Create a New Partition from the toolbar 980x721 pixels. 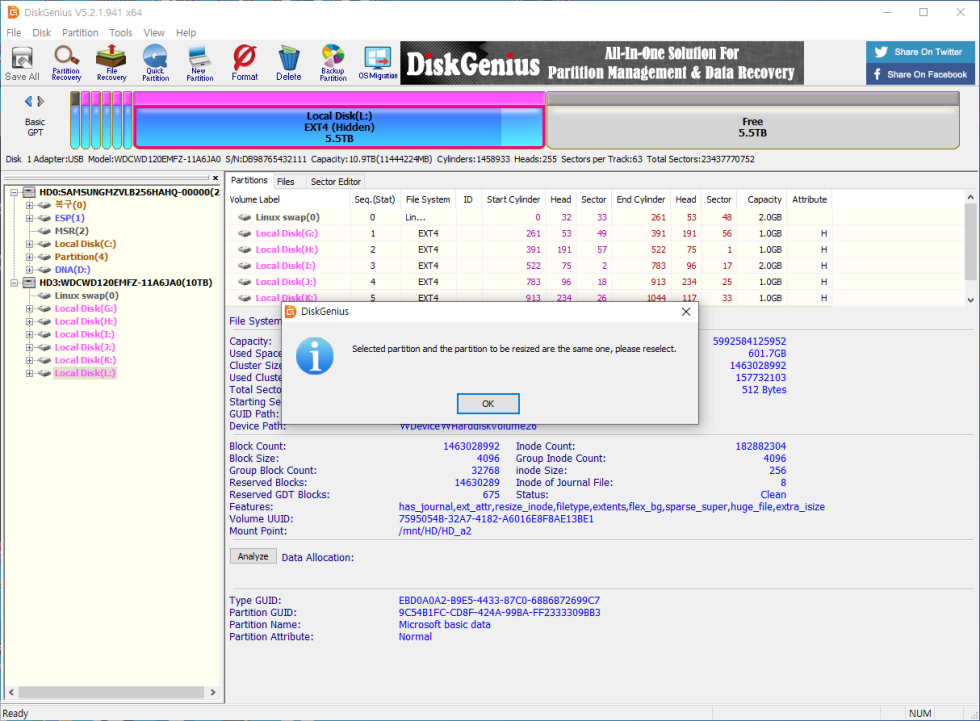(x=199, y=63)
